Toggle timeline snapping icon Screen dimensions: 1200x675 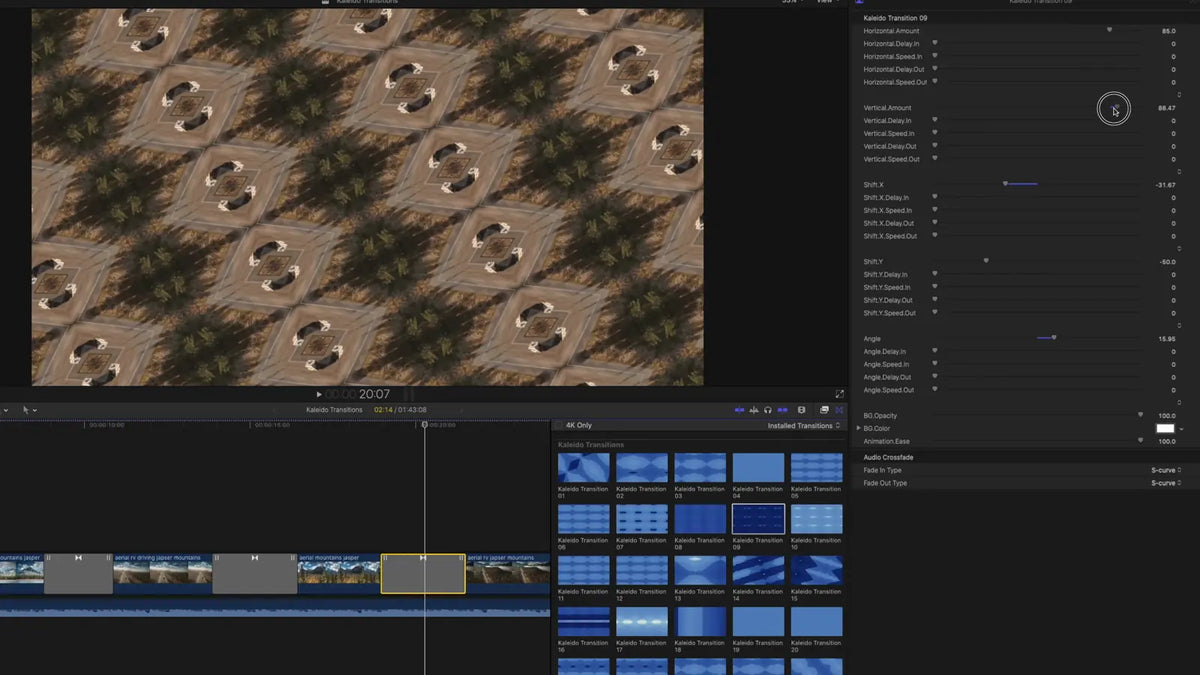click(x=783, y=410)
